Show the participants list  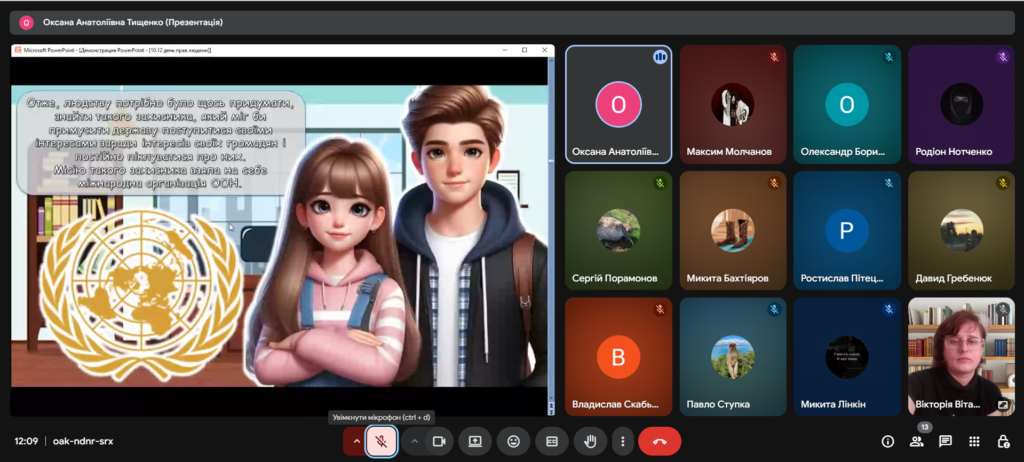pyautogui.click(x=916, y=442)
